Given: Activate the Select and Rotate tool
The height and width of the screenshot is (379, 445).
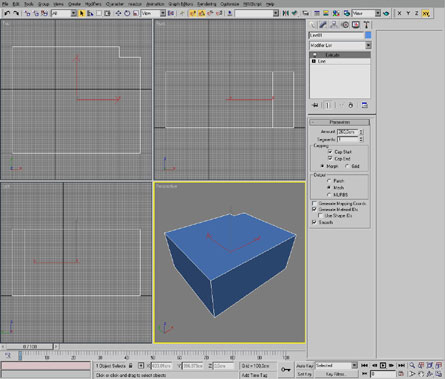Looking at the screenshot, I should 127,13.
